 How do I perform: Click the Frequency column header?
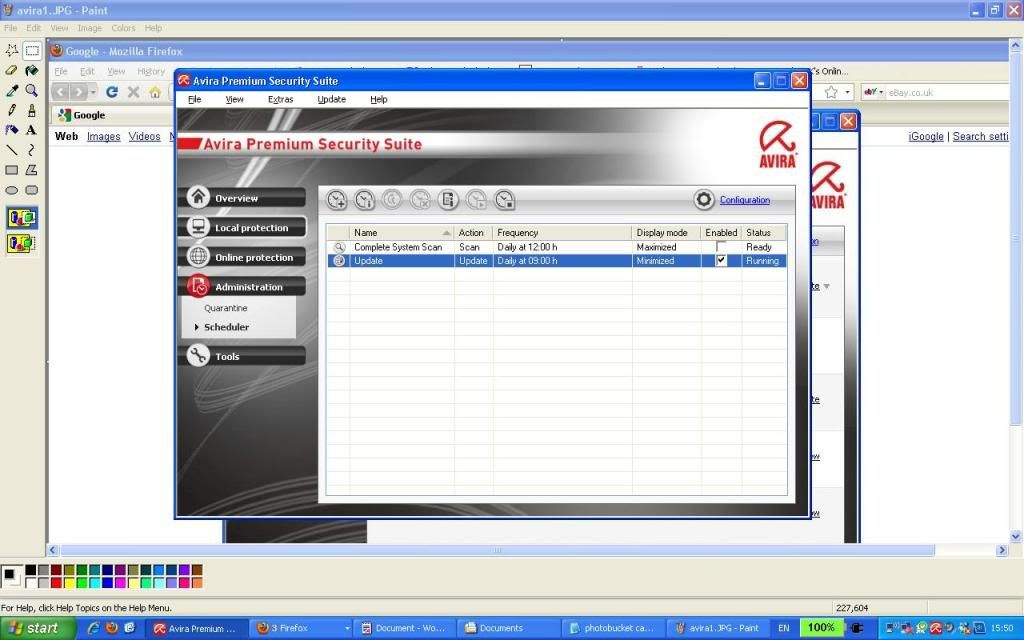coord(562,232)
